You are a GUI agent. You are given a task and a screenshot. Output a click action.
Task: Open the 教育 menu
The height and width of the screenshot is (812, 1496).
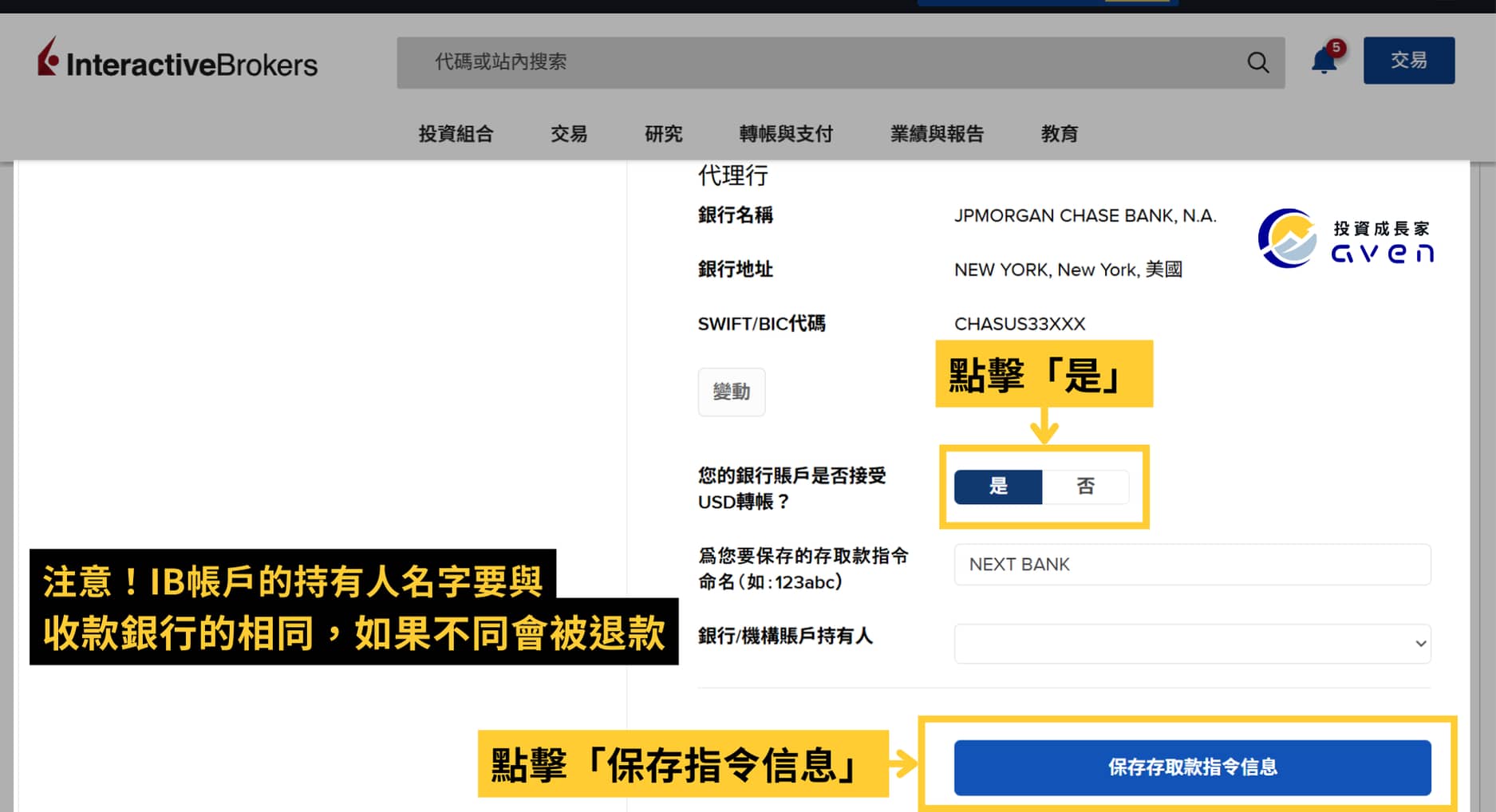coord(1059,134)
